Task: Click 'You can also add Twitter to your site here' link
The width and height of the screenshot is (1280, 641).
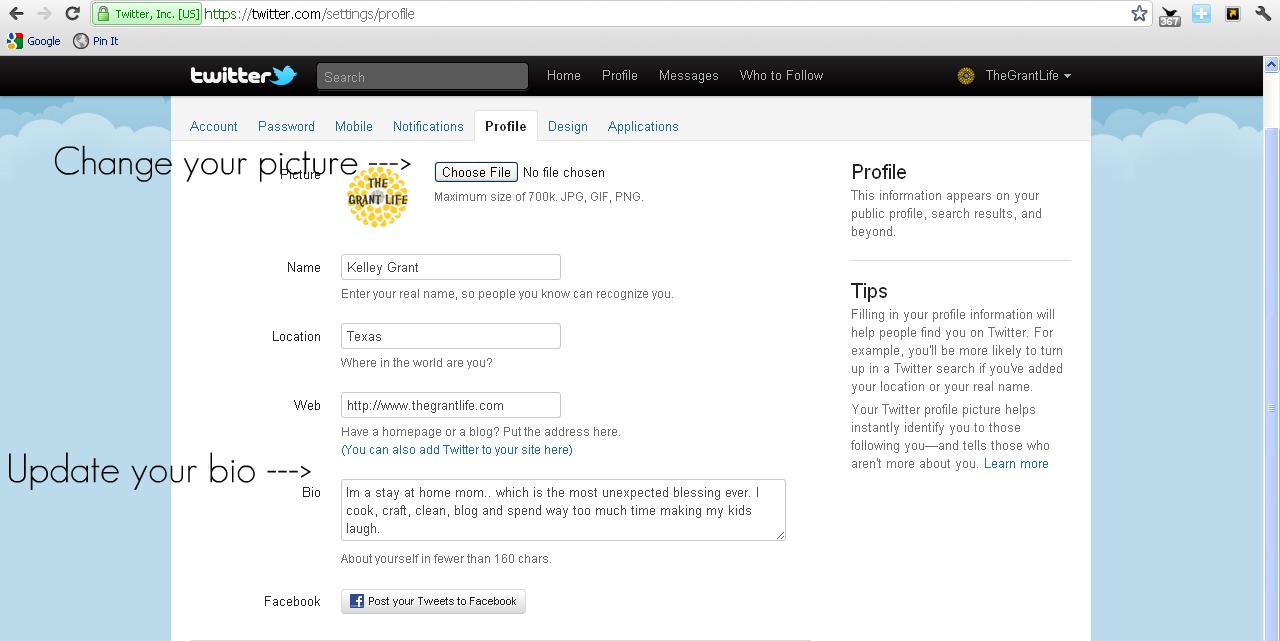Action: click(x=457, y=450)
